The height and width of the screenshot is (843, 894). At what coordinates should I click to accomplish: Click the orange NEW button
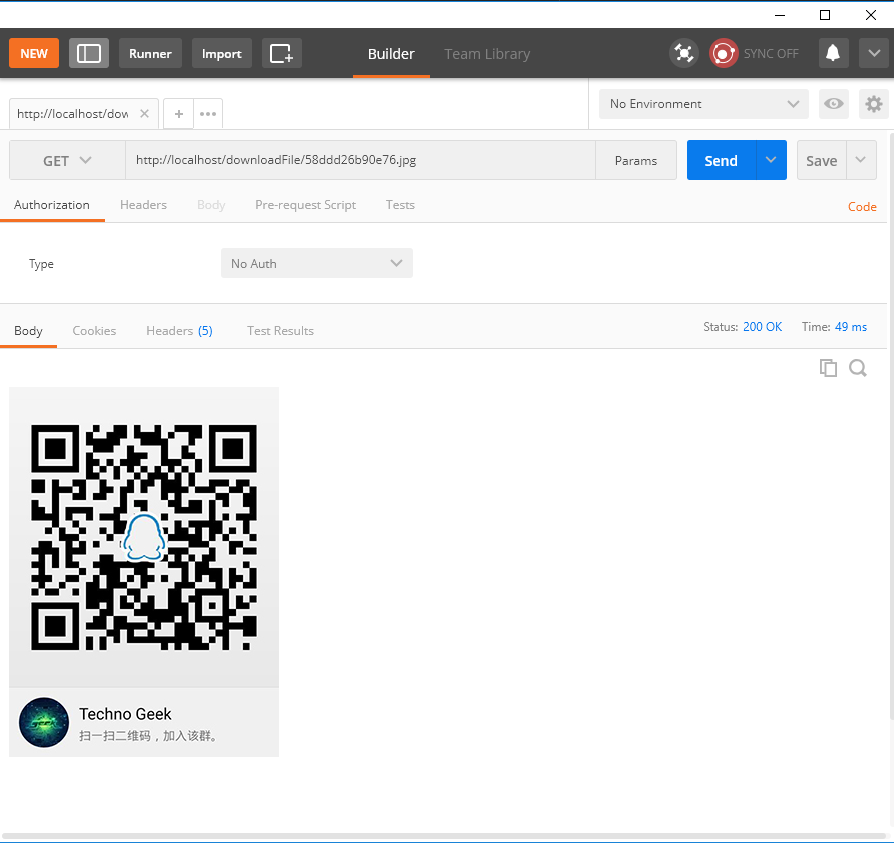tap(34, 54)
